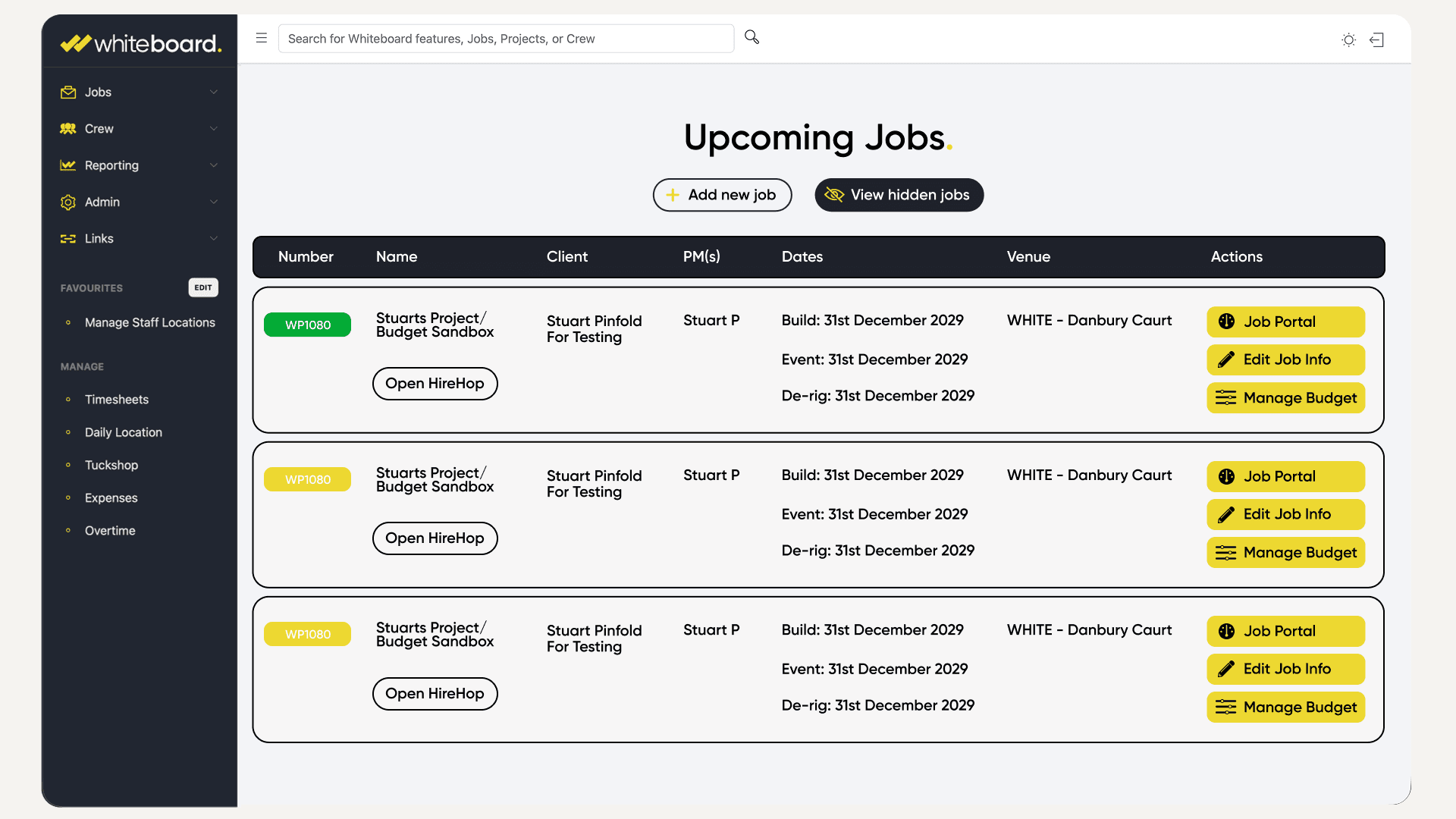1456x819 pixels.
Task: Click the logout icon in top bar
Action: point(1377,40)
